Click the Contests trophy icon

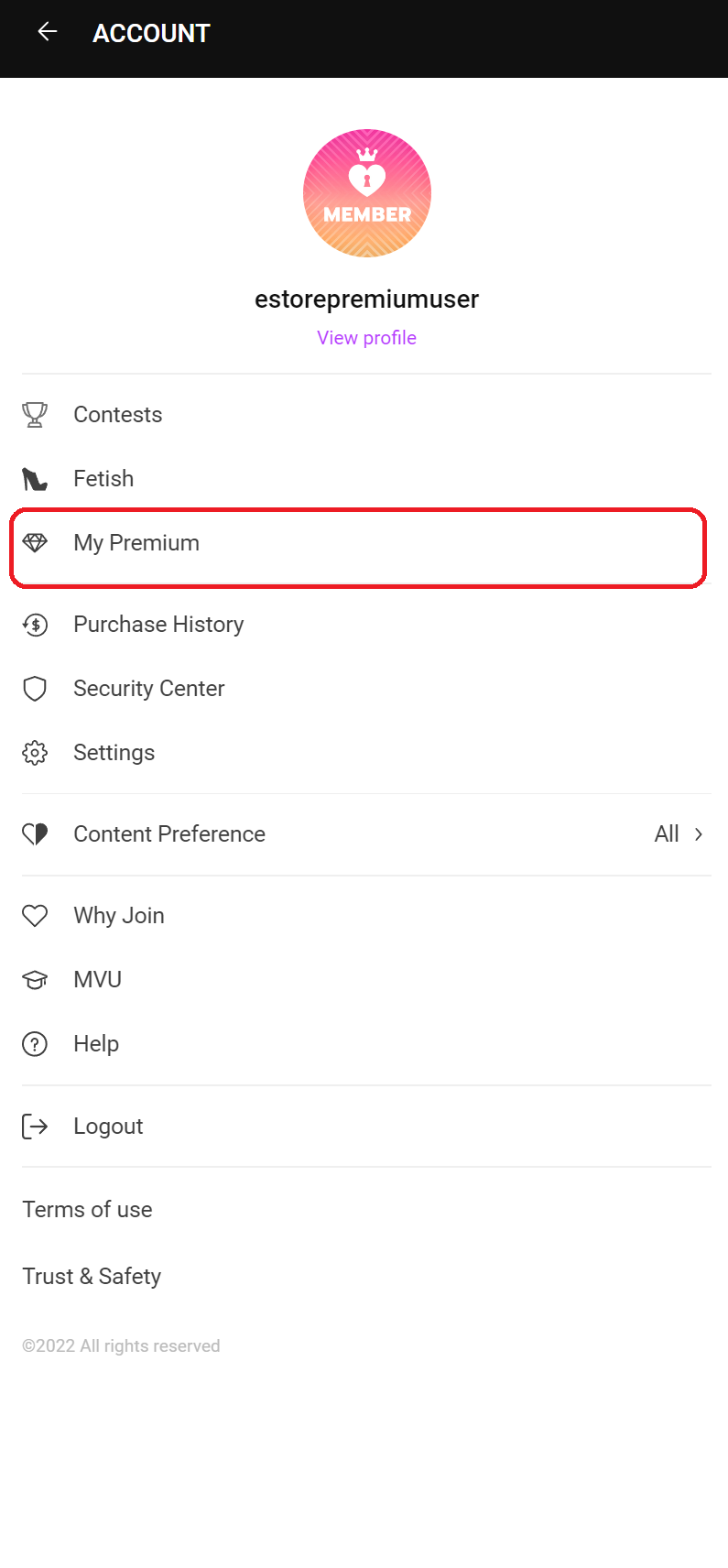click(35, 415)
